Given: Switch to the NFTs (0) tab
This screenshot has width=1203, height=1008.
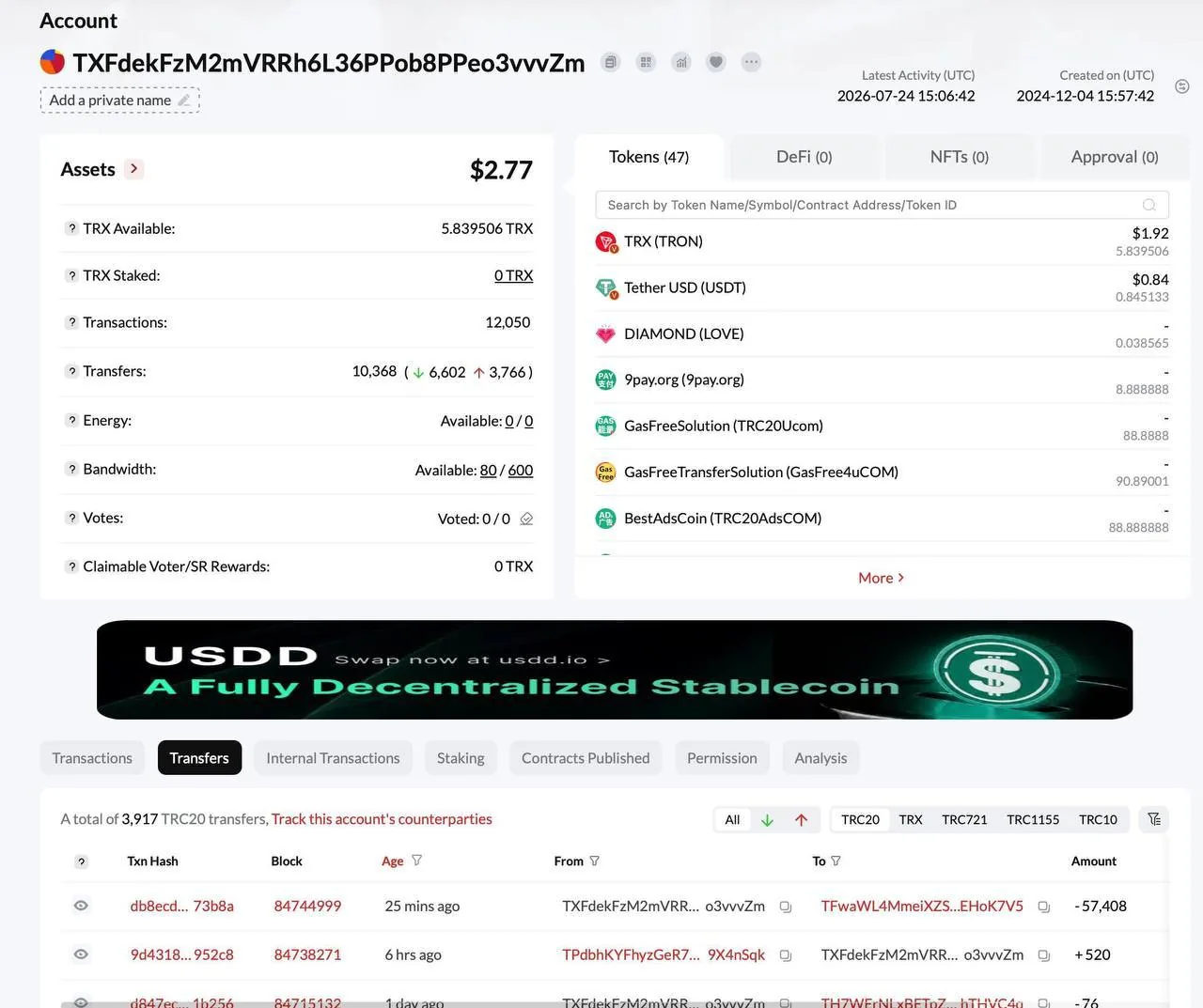Looking at the screenshot, I should (x=960, y=157).
